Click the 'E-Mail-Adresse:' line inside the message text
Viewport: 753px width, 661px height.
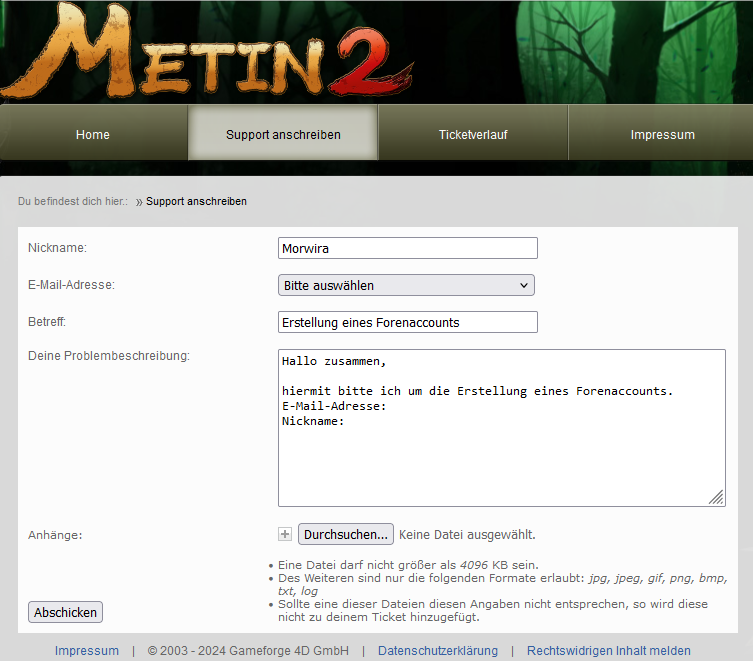pos(334,406)
